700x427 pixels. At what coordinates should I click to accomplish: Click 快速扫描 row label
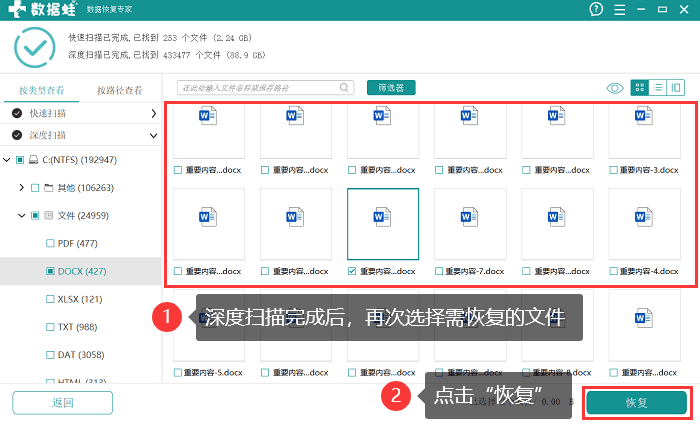coord(48,113)
